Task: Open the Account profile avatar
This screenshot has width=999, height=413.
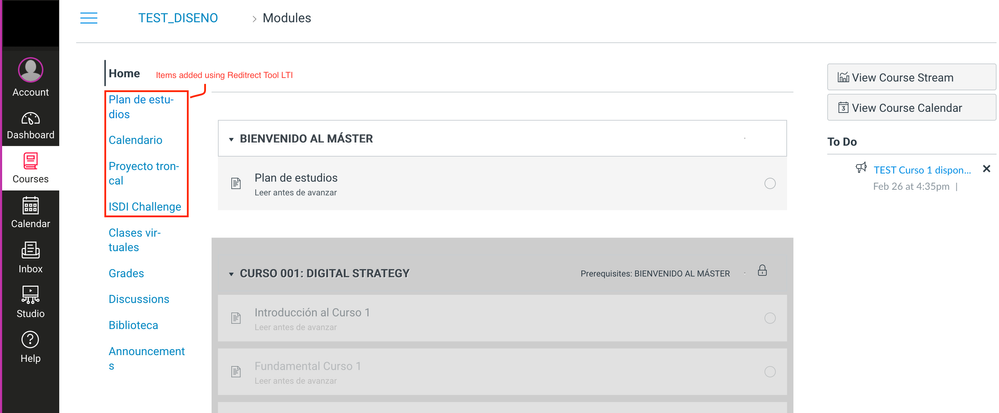Action: (30, 71)
